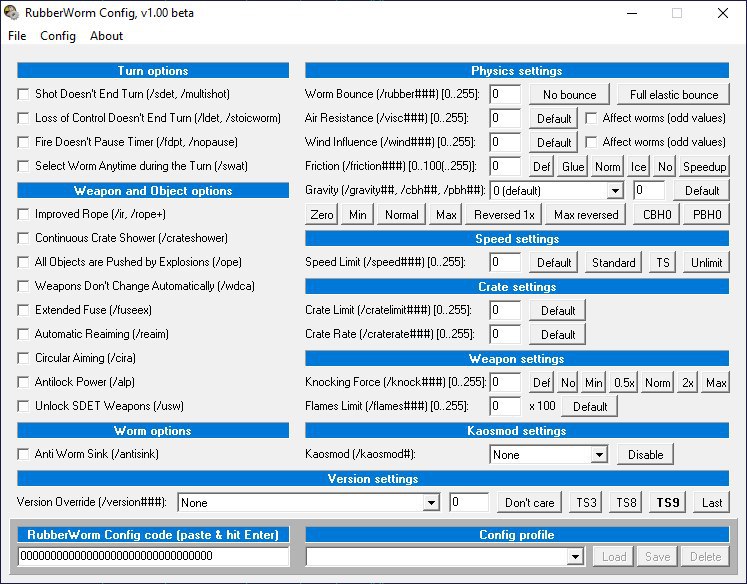This screenshot has width=747, height=584.
Task: Check Wind Influence Affect worms (odd values)
Action: pos(591,142)
